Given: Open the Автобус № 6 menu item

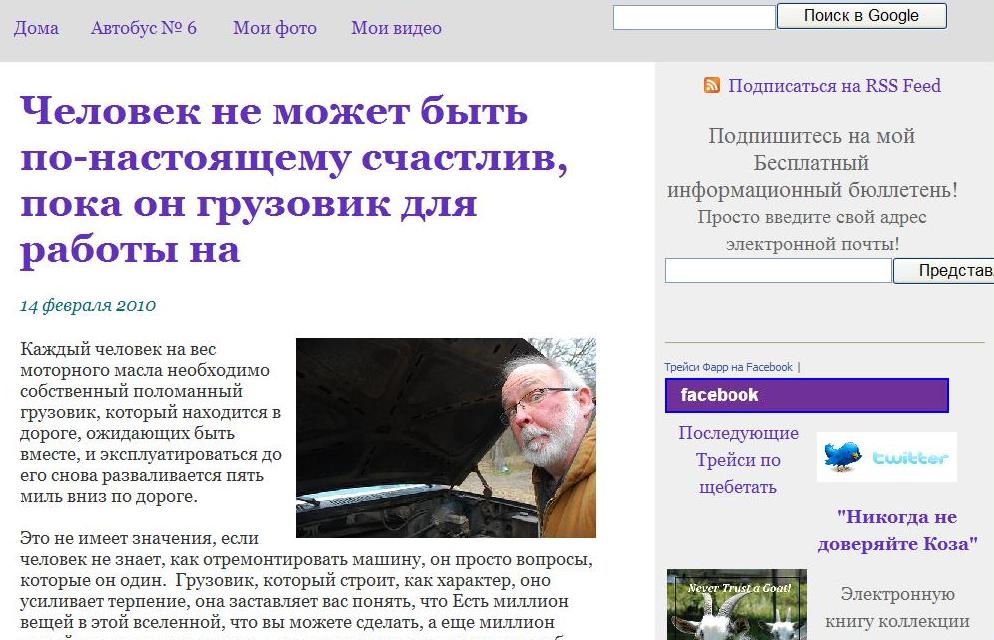Looking at the screenshot, I should point(144,29).
